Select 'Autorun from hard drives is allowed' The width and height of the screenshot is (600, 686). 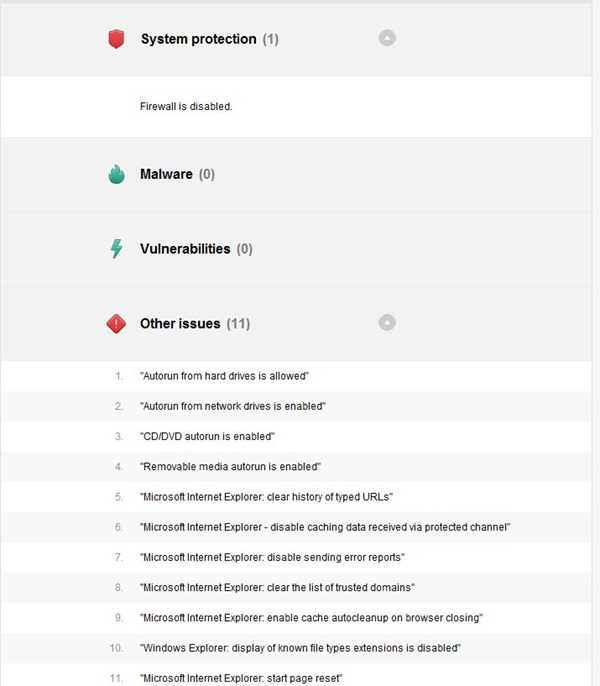[224, 376]
